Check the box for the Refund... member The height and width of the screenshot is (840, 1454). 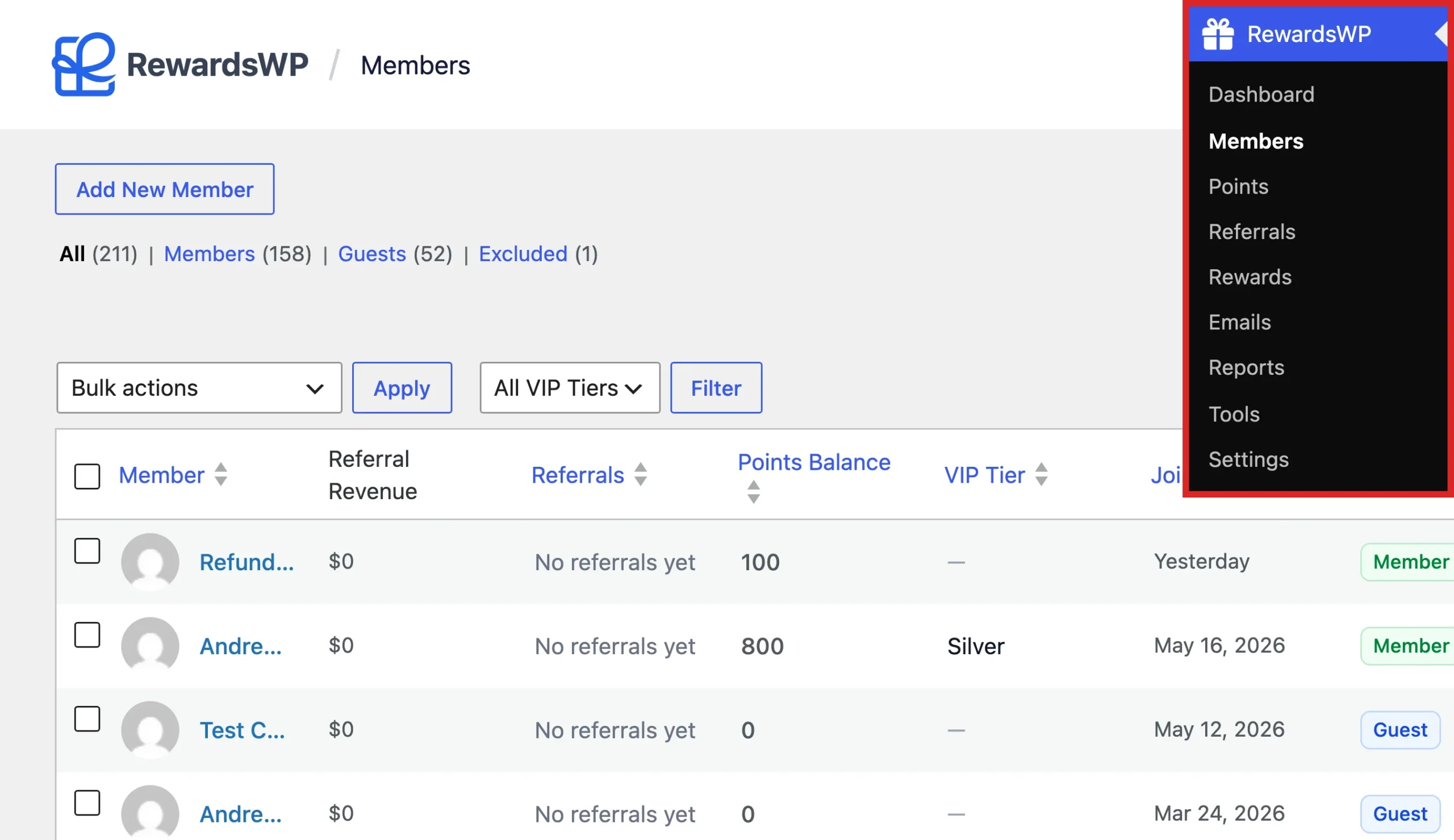pos(87,550)
